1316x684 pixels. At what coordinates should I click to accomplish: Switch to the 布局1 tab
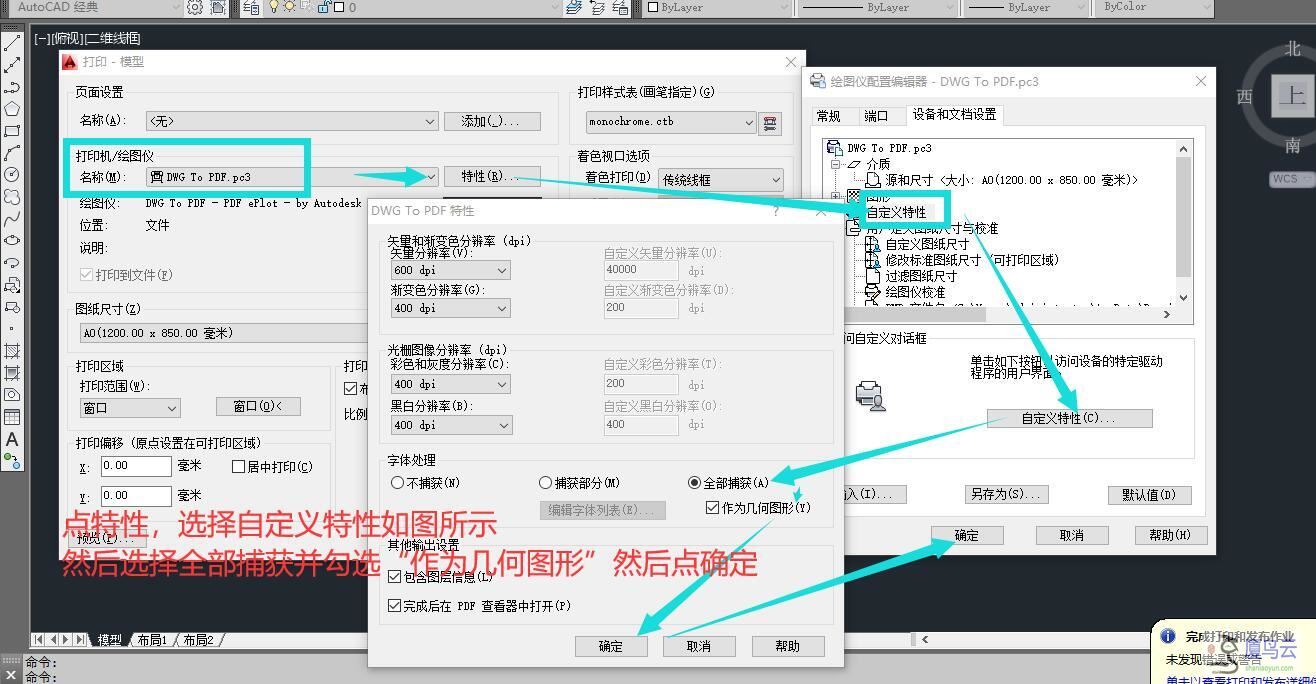[152, 640]
